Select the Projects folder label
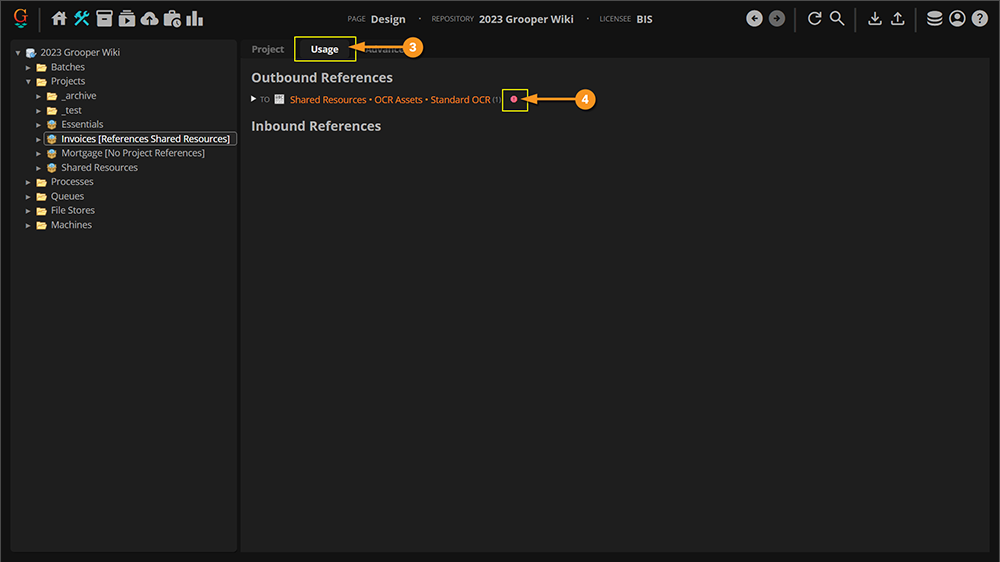Screen dimensions: 1000x562 click(x=68, y=81)
